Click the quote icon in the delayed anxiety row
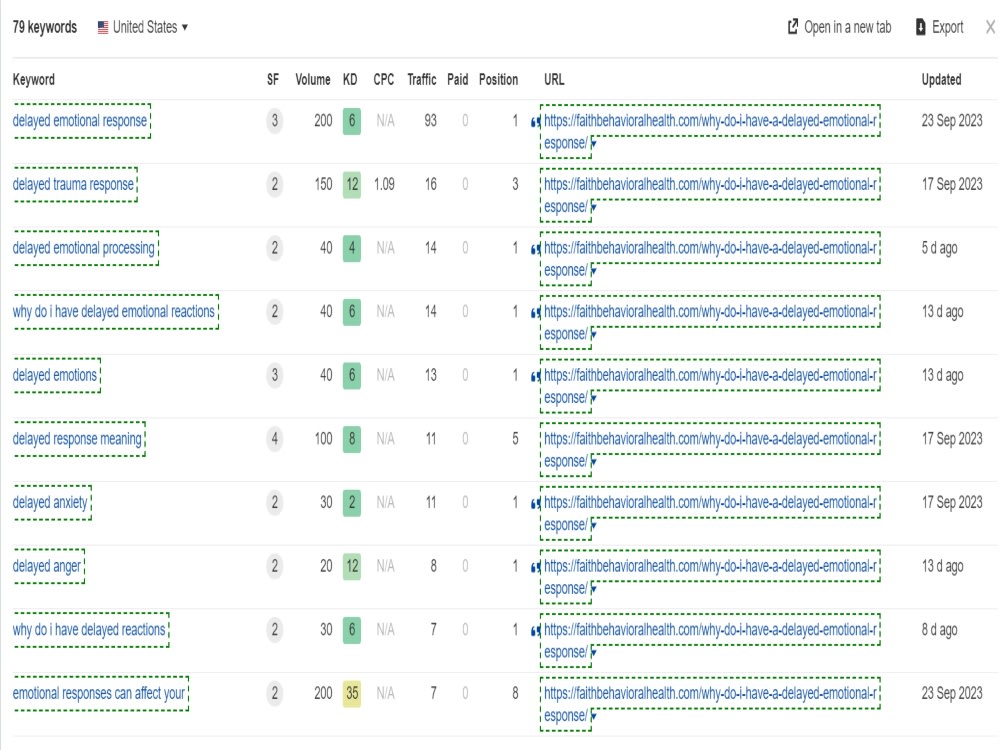The height and width of the screenshot is (750, 1000). click(536, 503)
